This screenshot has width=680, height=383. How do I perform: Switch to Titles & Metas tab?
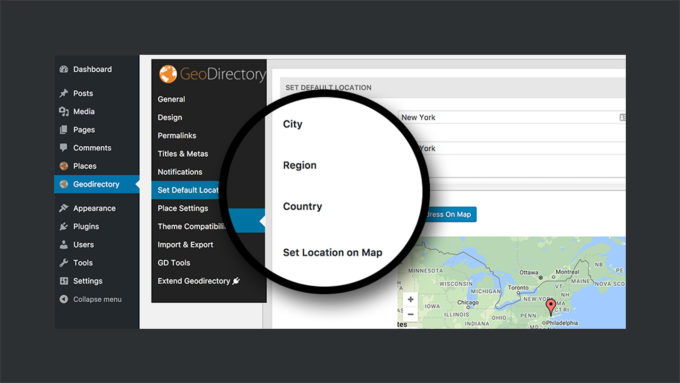(x=183, y=154)
